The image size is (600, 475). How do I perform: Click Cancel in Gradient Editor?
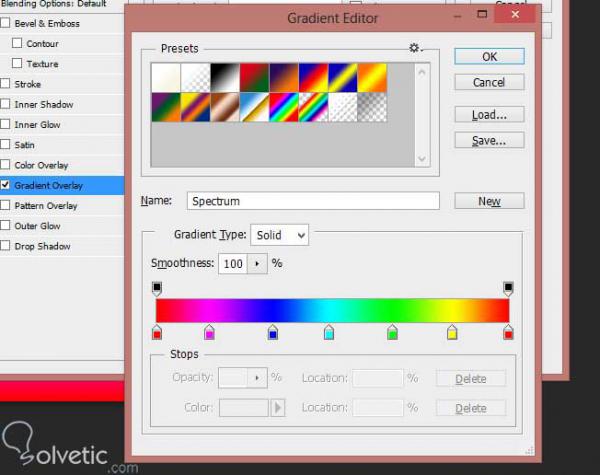click(x=489, y=82)
